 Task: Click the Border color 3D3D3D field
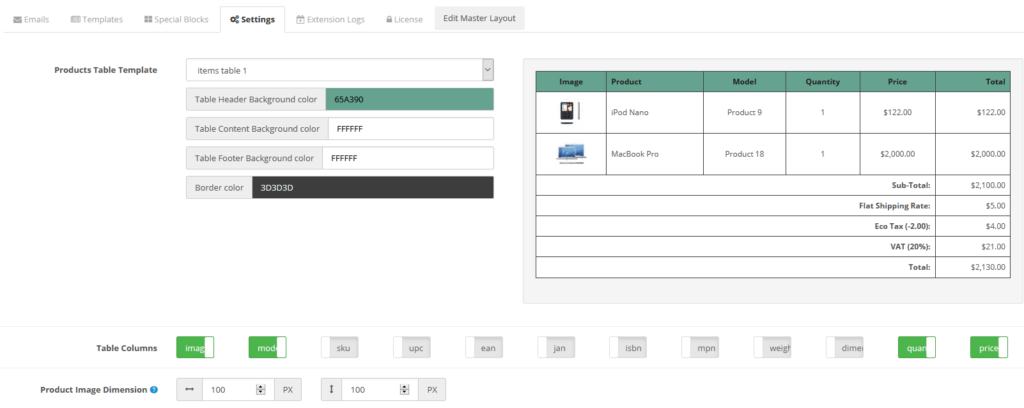point(373,187)
